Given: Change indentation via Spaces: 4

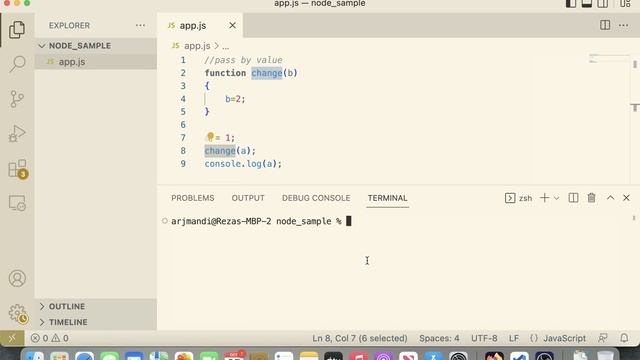Looking at the screenshot, I should (439, 338).
